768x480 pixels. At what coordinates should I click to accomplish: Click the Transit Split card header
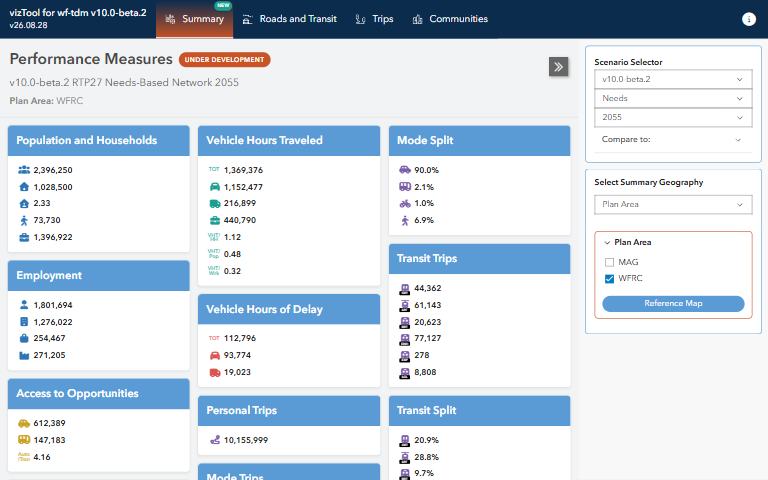click(x=480, y=410)
